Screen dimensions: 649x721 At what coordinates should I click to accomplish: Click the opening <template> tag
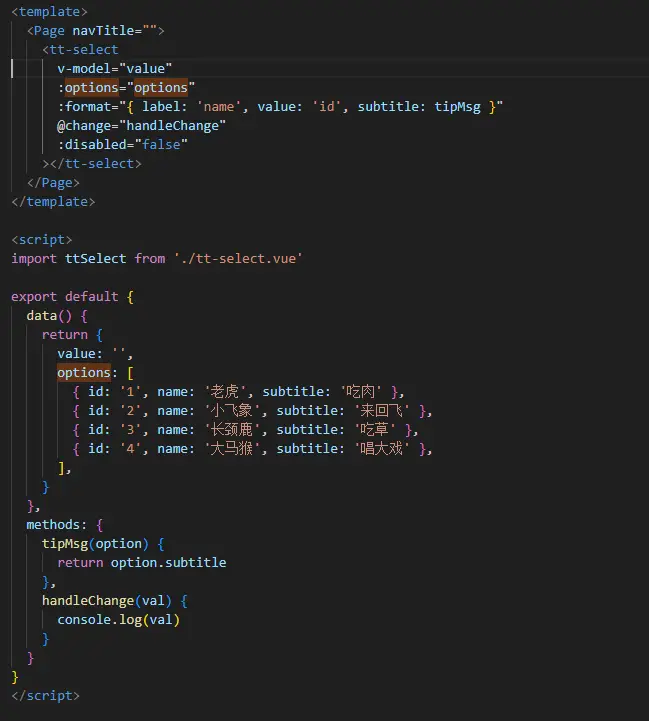[49, 11]
